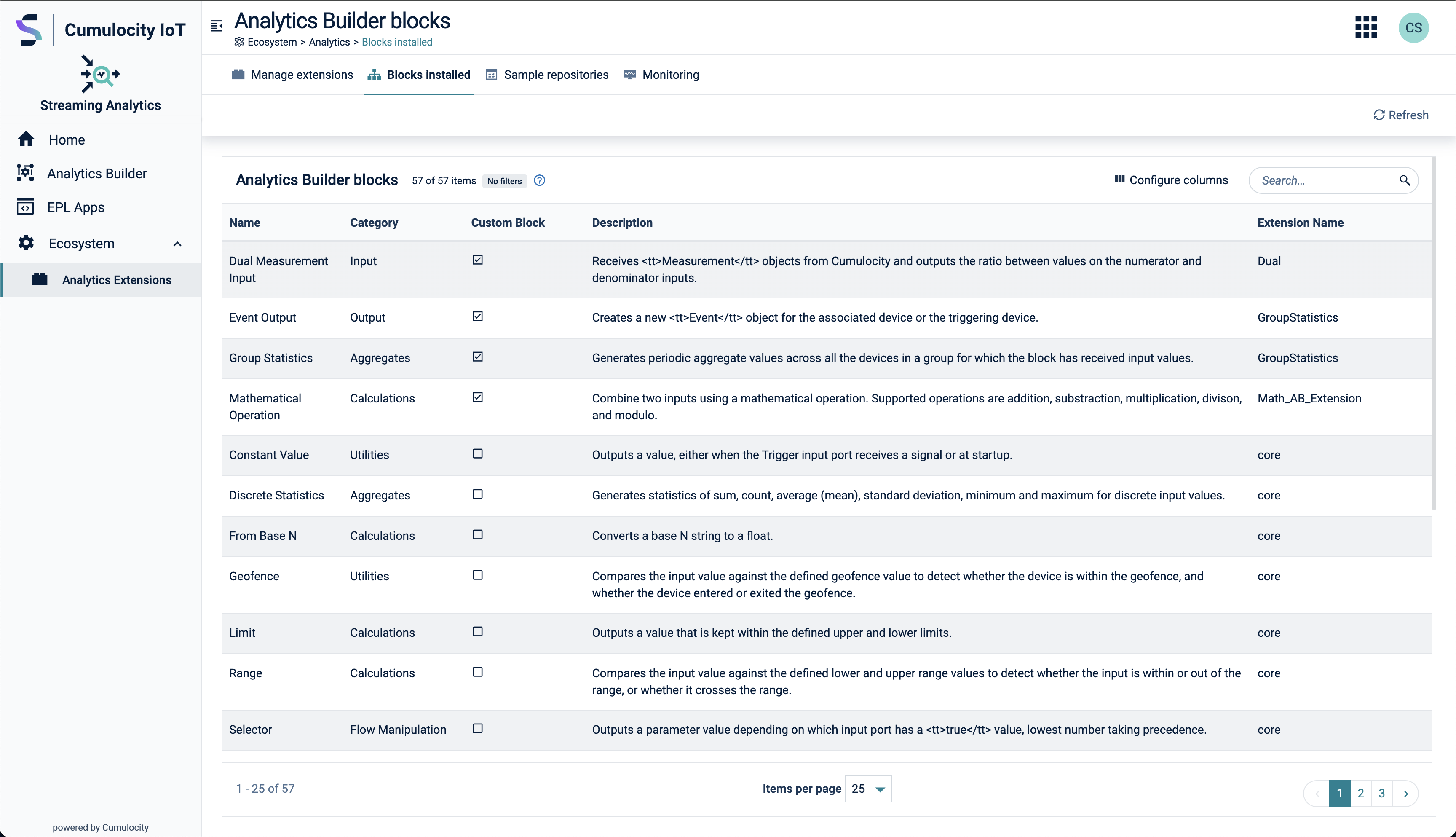Viewport: 1456px width, 837px height.
Task: Click the Monitoring tab
Action: pyautogui.click(x=661, y=74)
